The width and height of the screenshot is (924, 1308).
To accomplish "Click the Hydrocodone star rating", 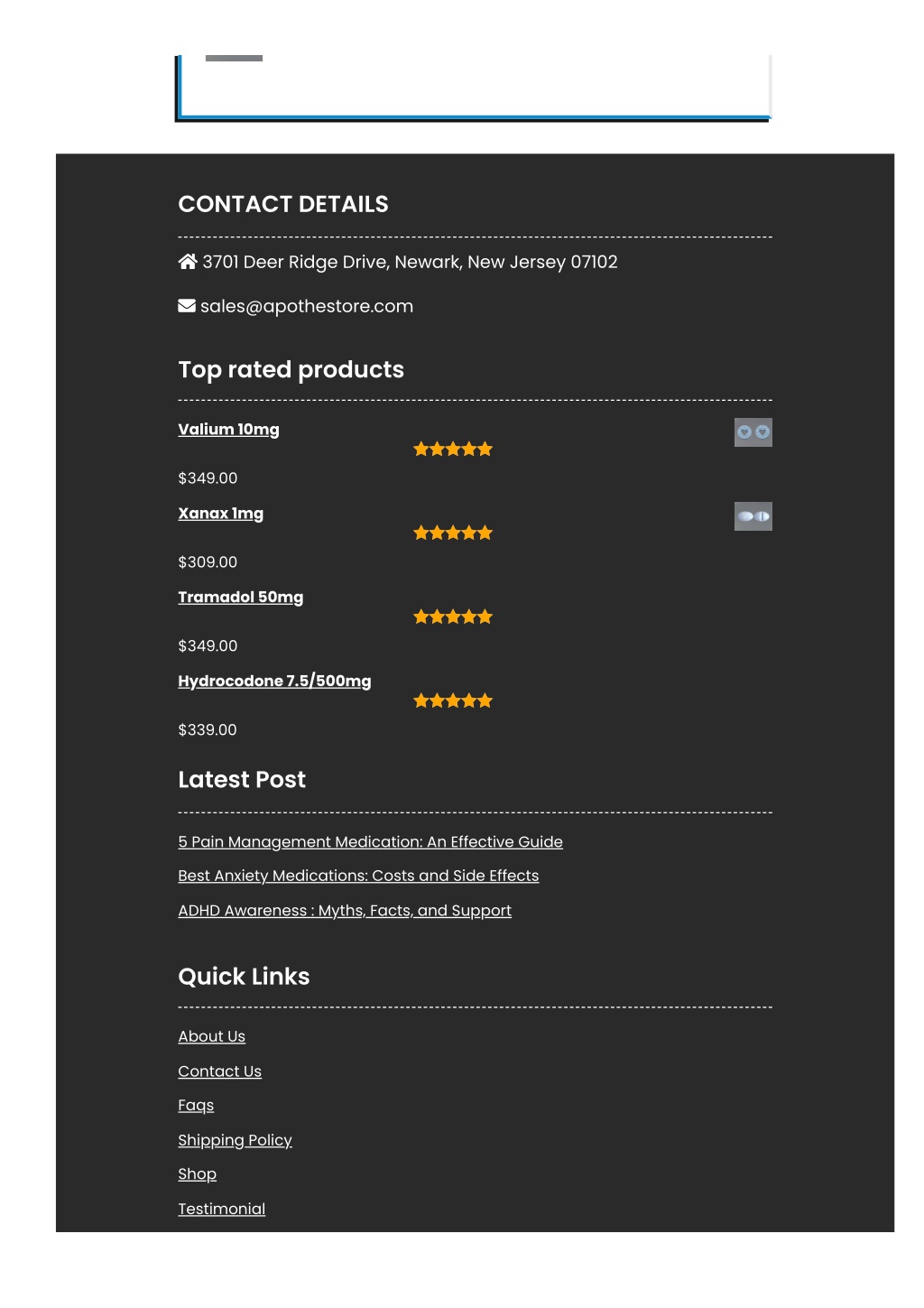I will [x=453, y=700].
